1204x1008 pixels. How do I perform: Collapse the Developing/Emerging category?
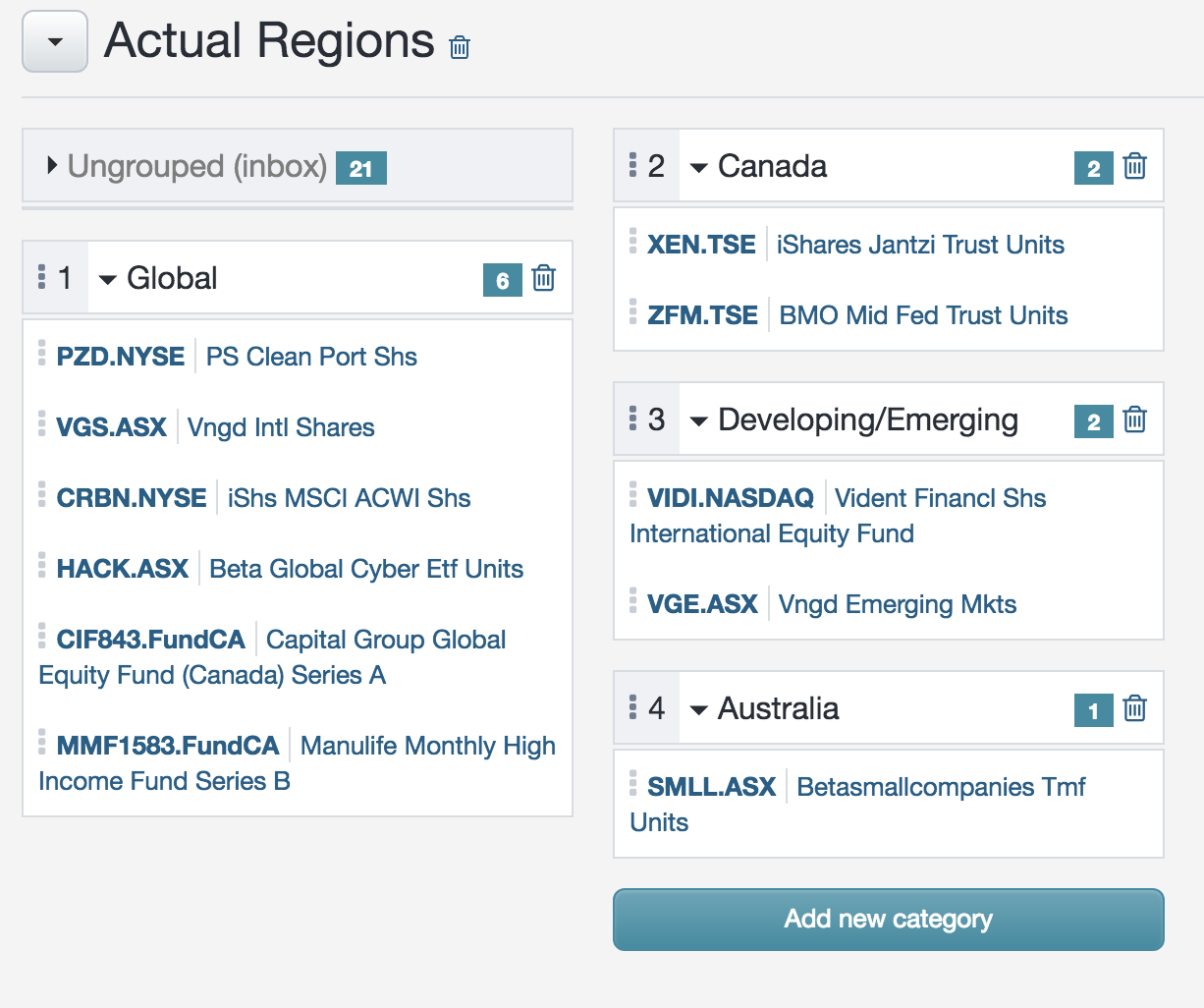tap(697, 420)
